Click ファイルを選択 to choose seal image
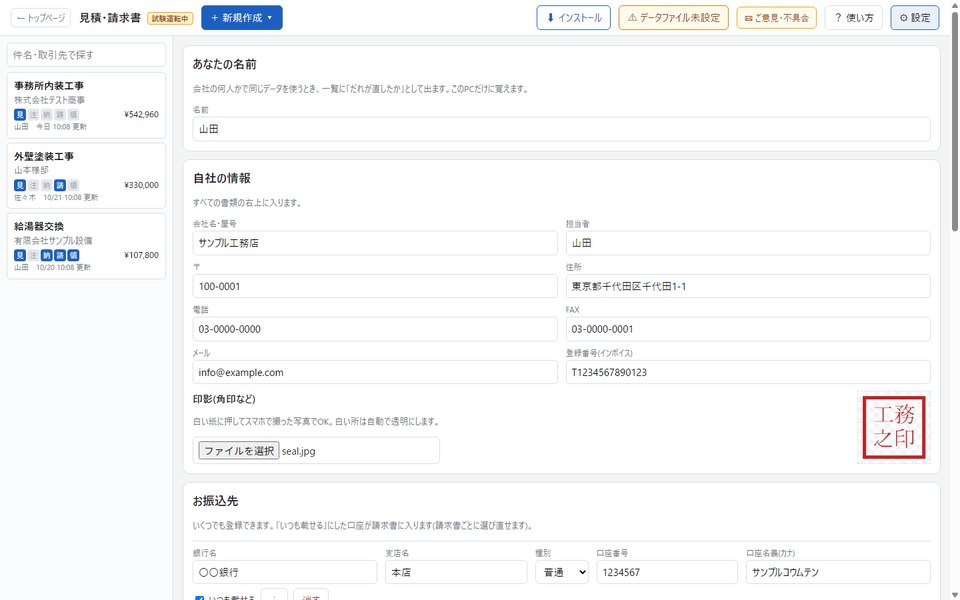Image resolution: width=960 pixels, height=600 pixels. 239,451
